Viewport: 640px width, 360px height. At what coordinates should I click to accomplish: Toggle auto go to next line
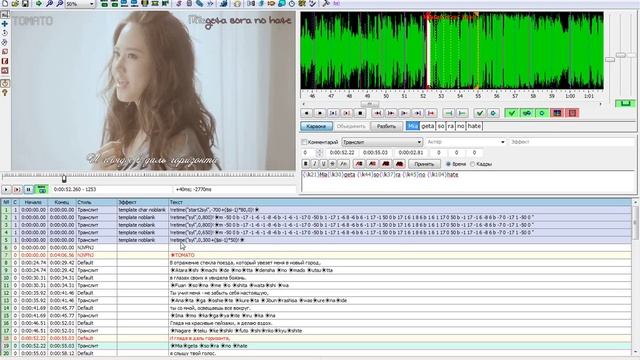(527, 113)
